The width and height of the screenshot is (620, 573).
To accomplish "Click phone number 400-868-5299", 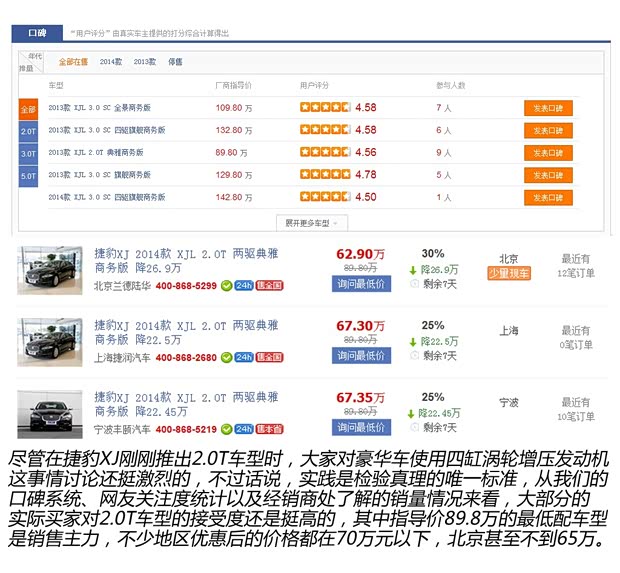I will coord(186,286).
